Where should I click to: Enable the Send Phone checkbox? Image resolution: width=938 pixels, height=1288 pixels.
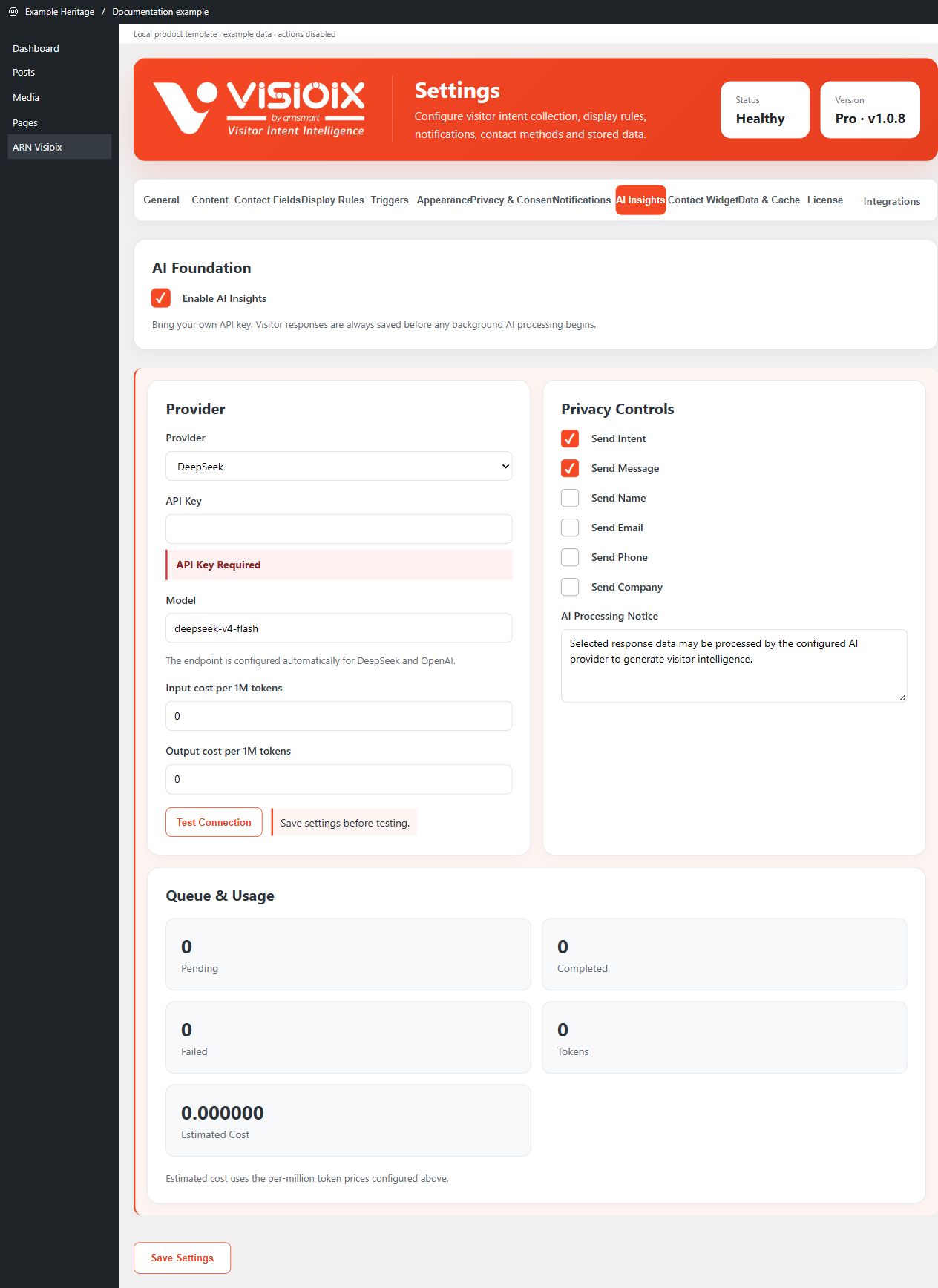[570, 557]
